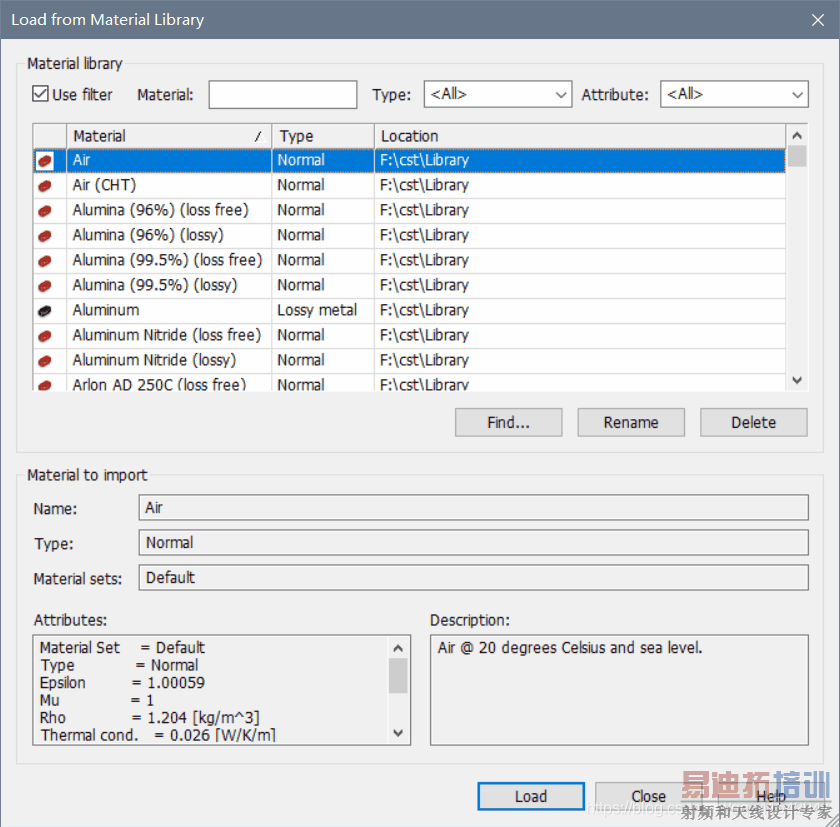The width and height of the screenshot is (840, 827).
Task: Click the Help button
Action: [770, 796]
